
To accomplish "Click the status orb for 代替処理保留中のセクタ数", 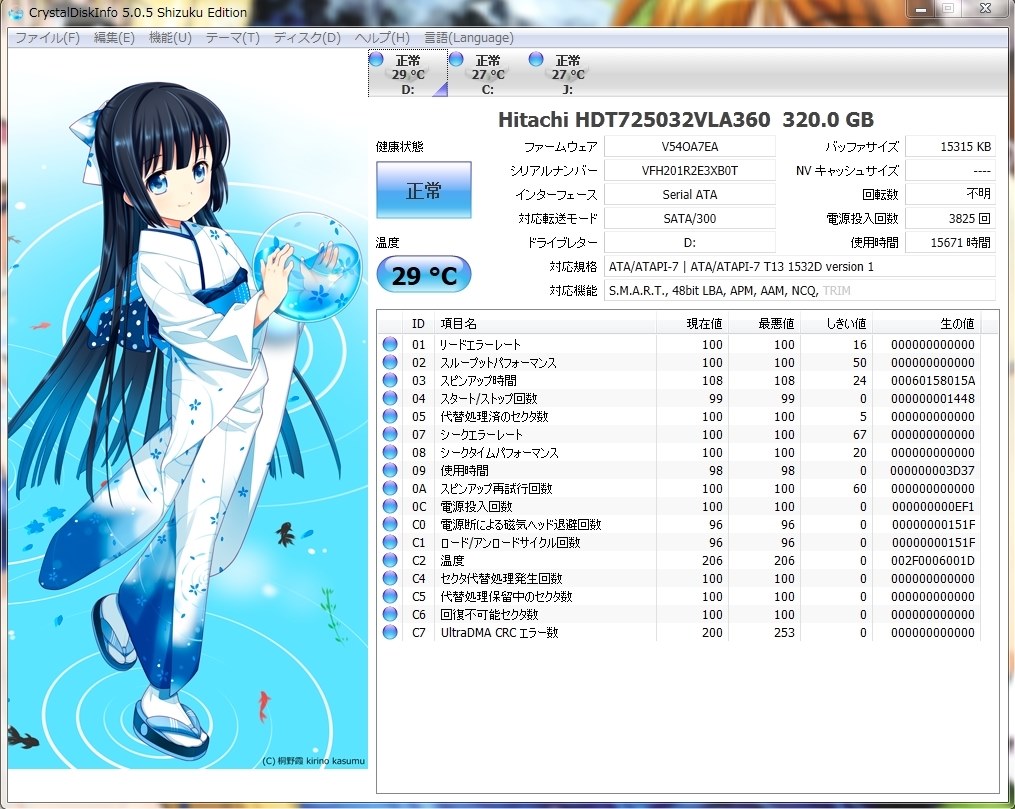I will point(390,596).
